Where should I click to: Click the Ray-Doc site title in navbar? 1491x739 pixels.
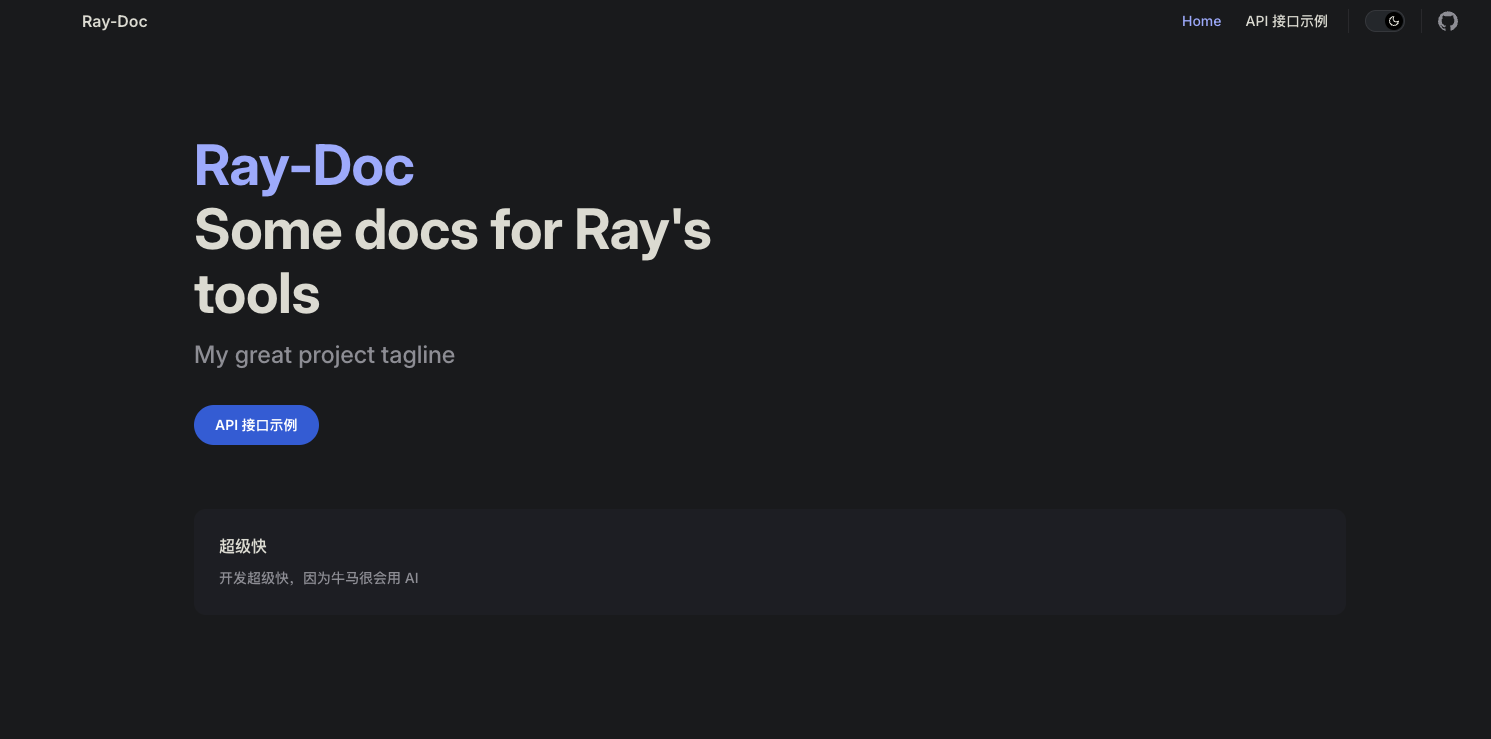pos(115,21)
